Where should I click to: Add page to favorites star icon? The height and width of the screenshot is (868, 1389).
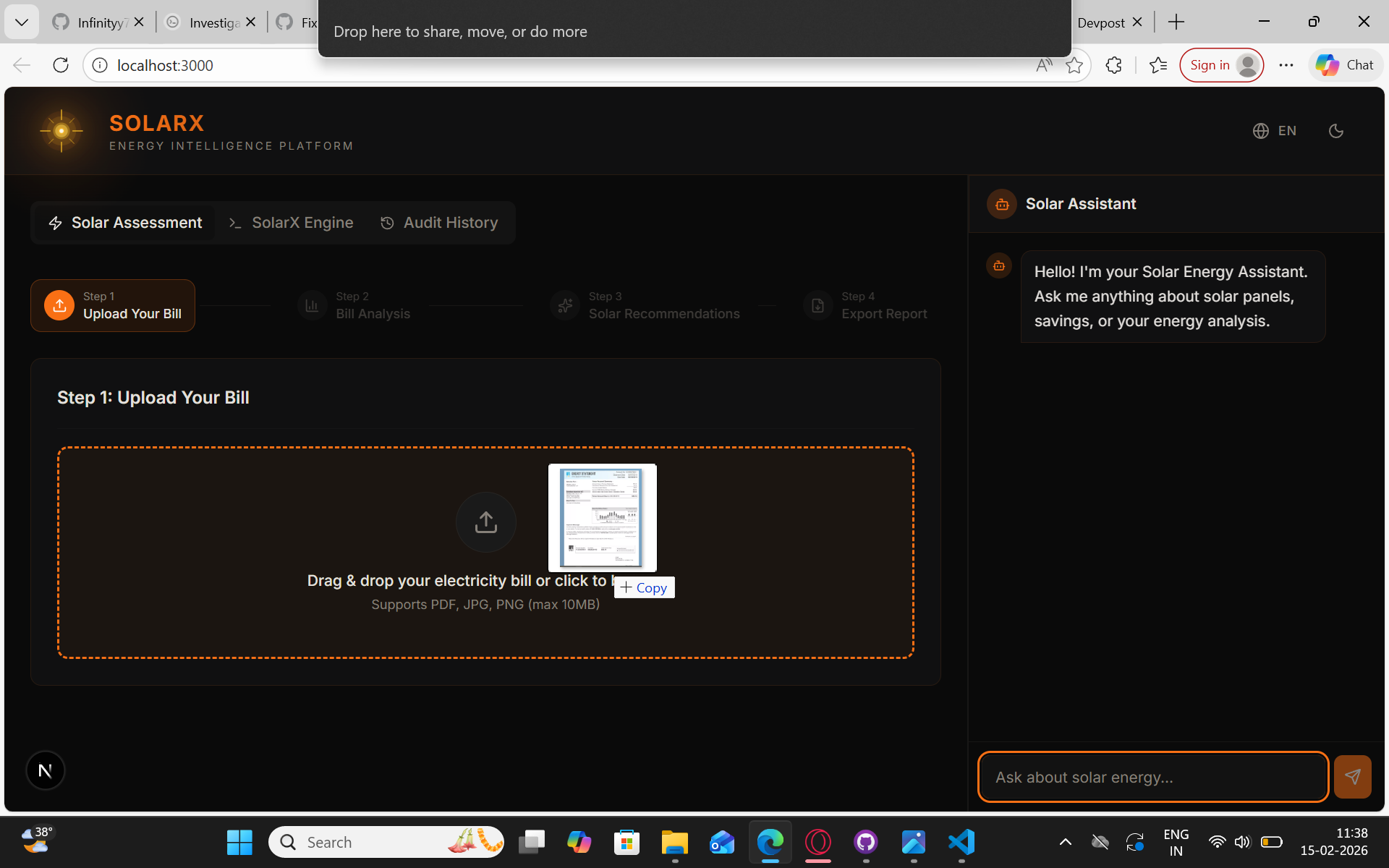[x=1074, y=65]
